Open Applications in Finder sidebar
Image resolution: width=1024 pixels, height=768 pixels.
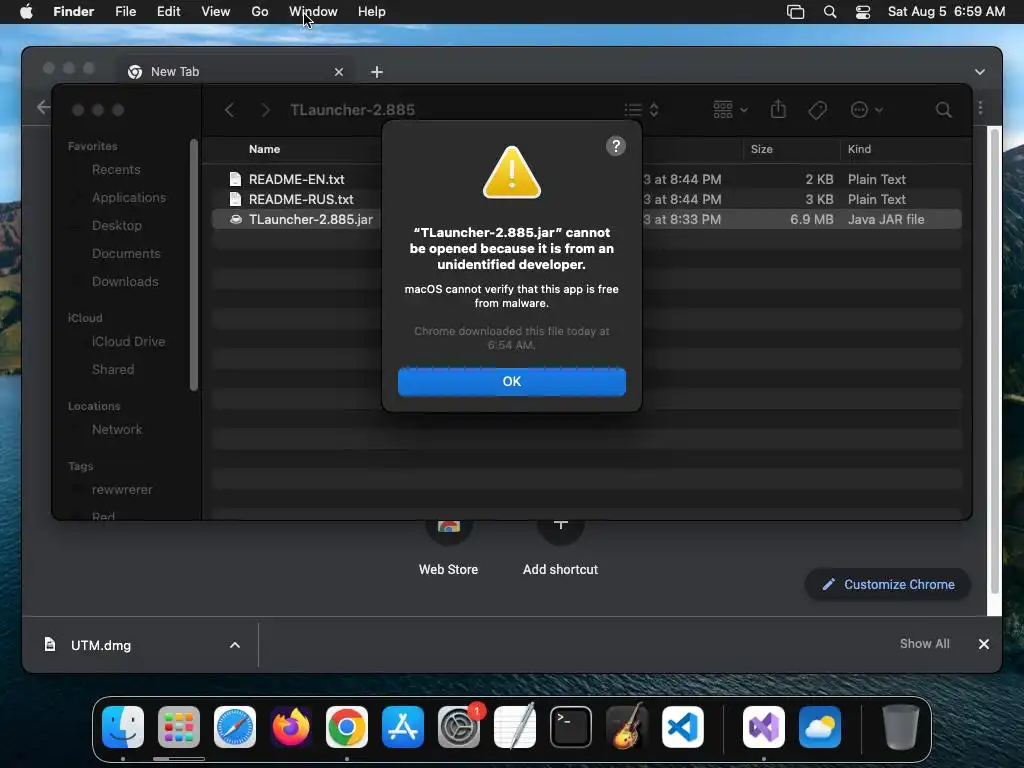(x=129, y=197)
